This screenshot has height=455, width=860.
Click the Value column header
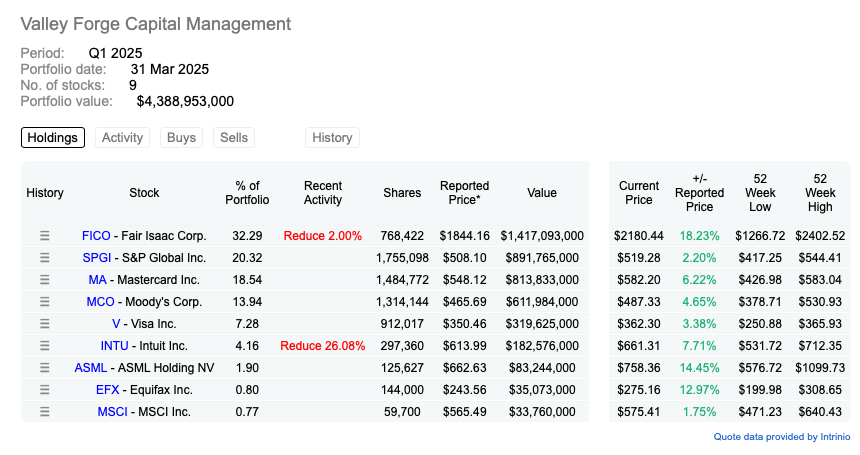tap(542, 193)
